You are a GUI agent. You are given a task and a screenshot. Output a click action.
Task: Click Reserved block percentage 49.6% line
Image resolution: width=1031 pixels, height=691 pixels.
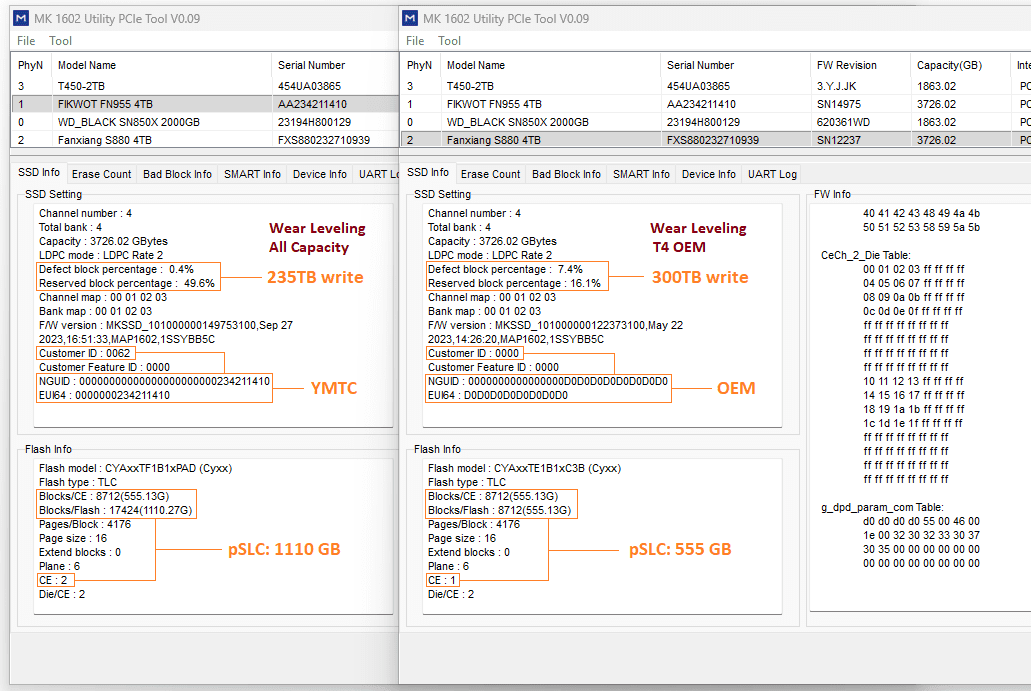pyautogui.click(x=127, y=283)
